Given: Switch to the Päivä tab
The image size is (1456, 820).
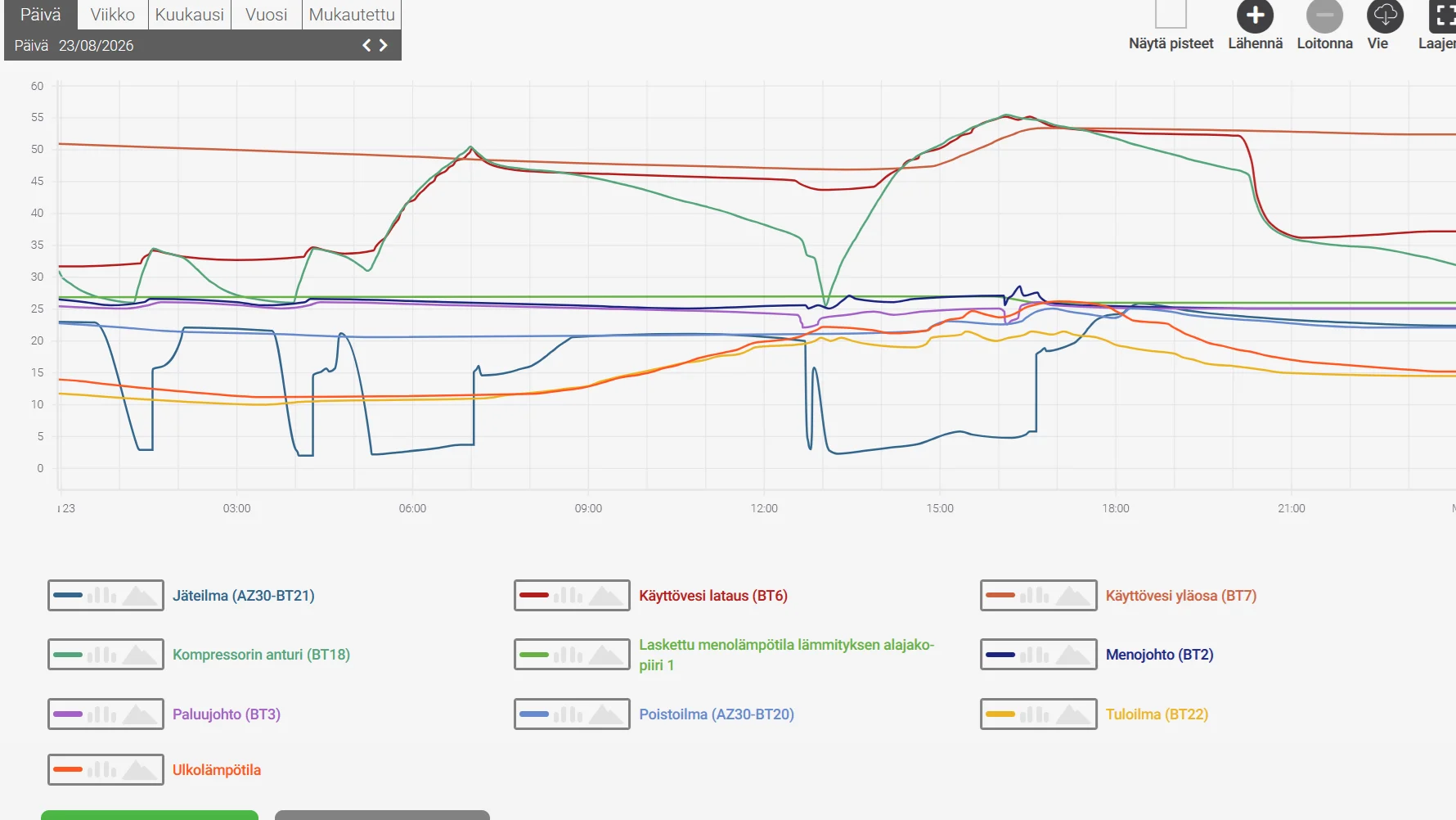Looking at the screenshot, I should pyautogui.click(x=41, y=15).
